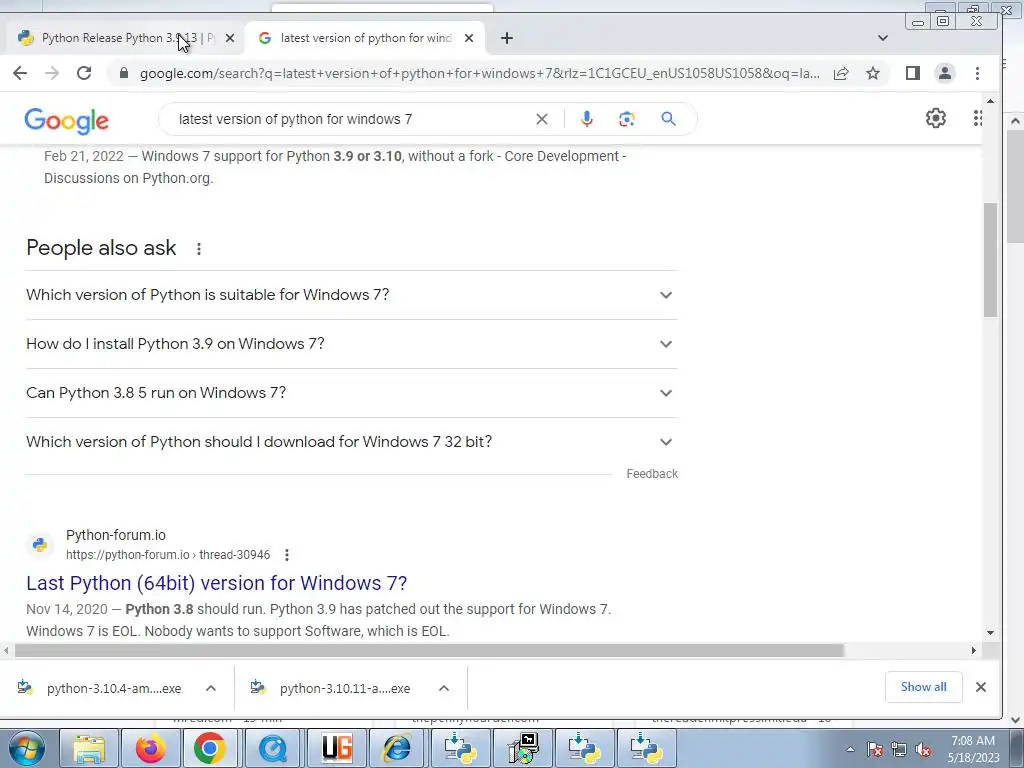The width and height of the screenshot is (1024, 768).
Task: Open 'Last Python (64bit) version for Windows 7?' result
Action: pyautogui.click(x=217, y=583)
